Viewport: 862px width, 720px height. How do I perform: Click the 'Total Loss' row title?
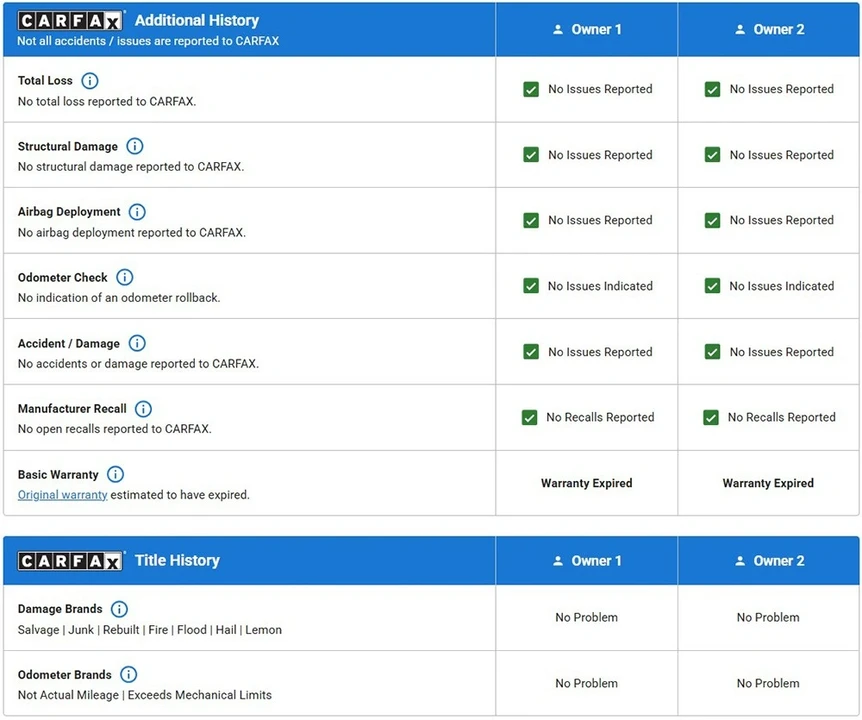(x=45, y=80)
